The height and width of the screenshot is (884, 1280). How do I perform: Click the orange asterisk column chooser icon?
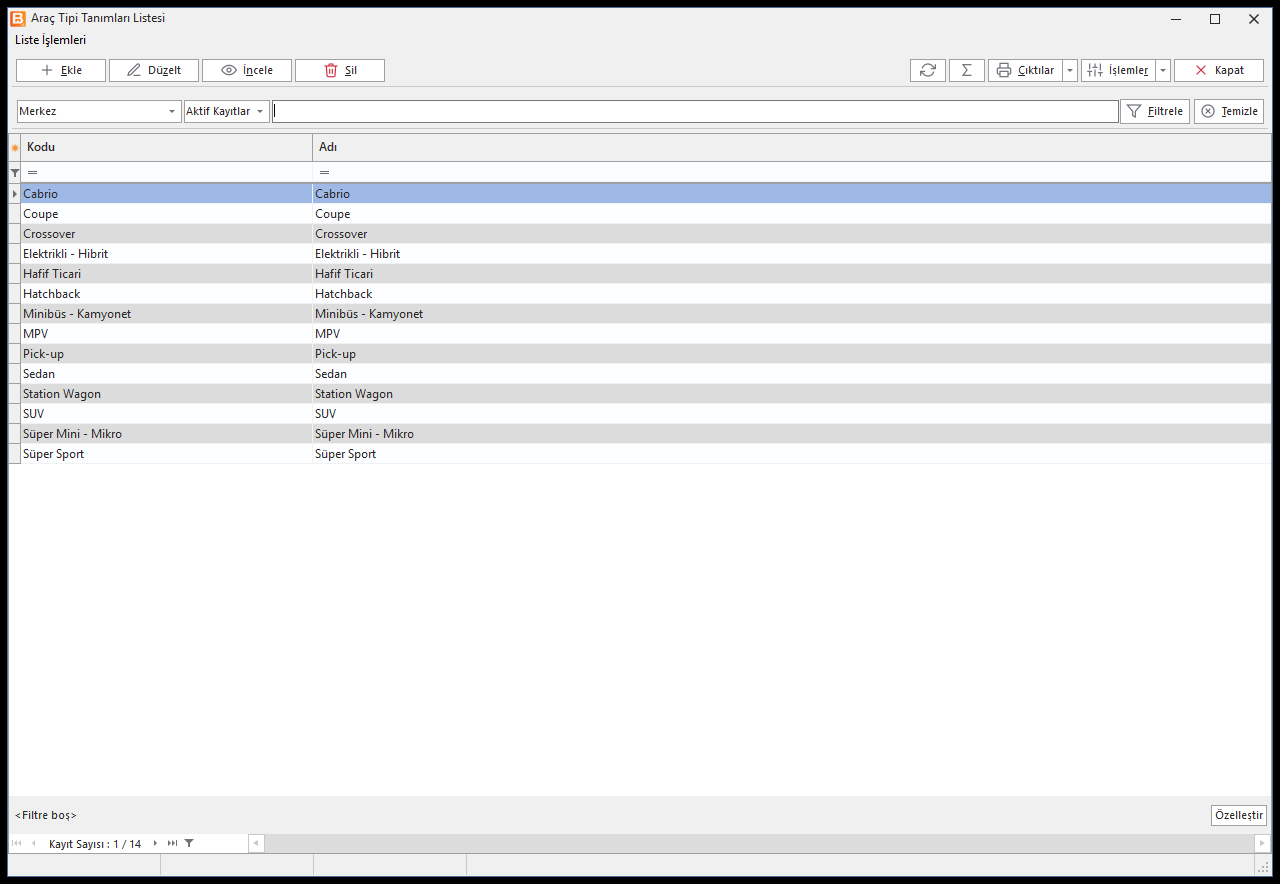[14, 148]
